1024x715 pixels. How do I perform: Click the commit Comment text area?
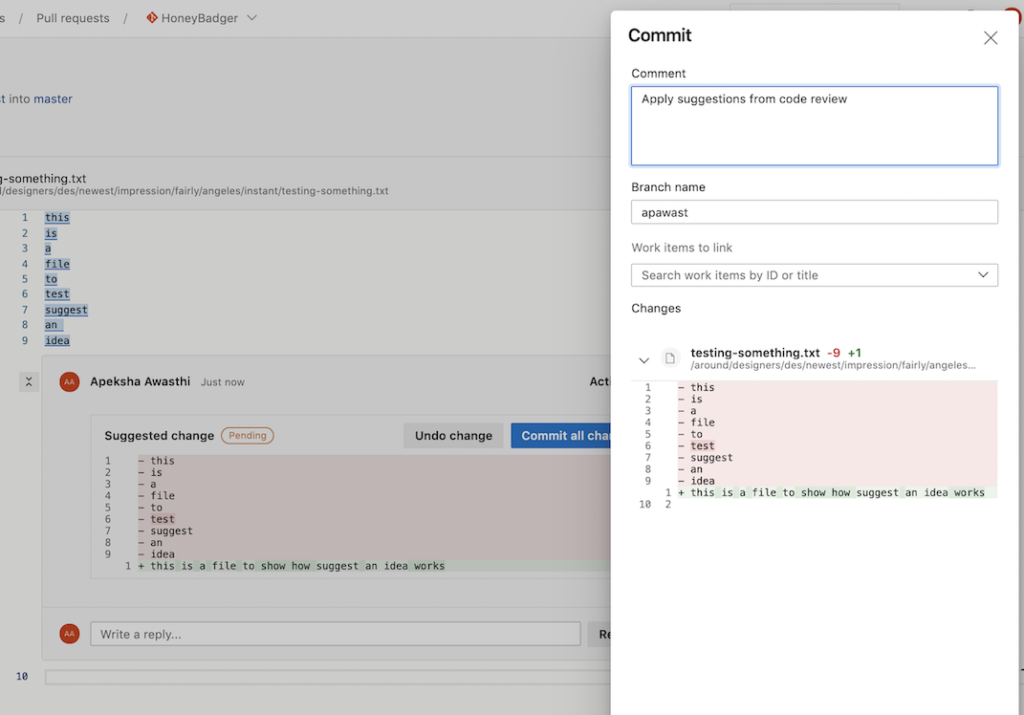point(814,126)
